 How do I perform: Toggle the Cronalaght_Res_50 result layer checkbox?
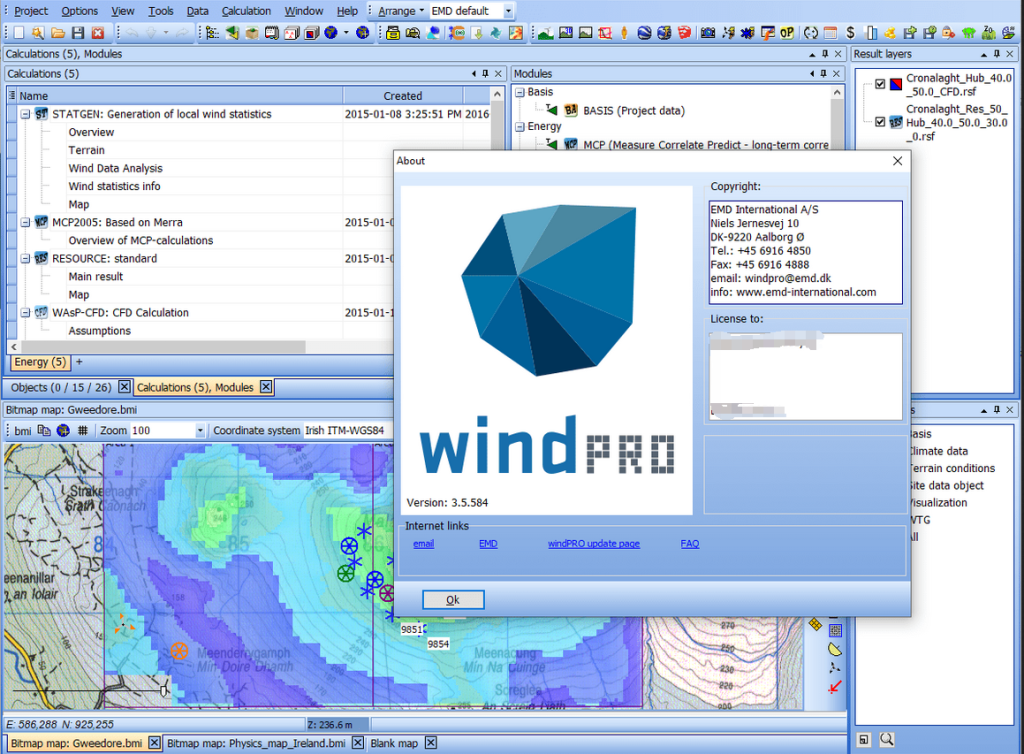(881, 121)
